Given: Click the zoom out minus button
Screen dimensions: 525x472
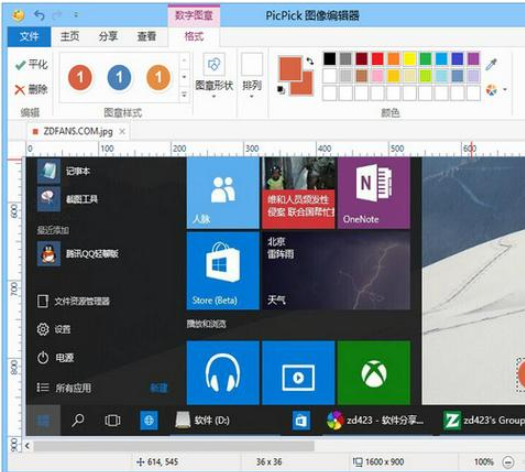Looking at the screenshot, I should [x=508, y=462].
